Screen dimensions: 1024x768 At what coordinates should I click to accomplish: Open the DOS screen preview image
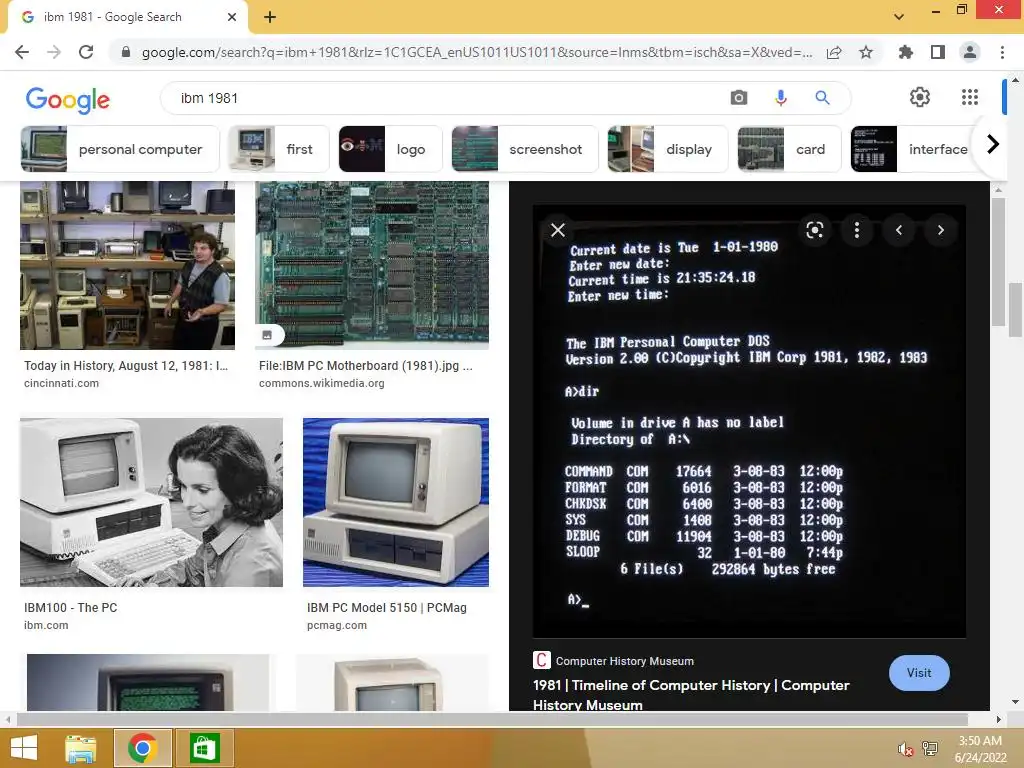(x=749, y=421)
